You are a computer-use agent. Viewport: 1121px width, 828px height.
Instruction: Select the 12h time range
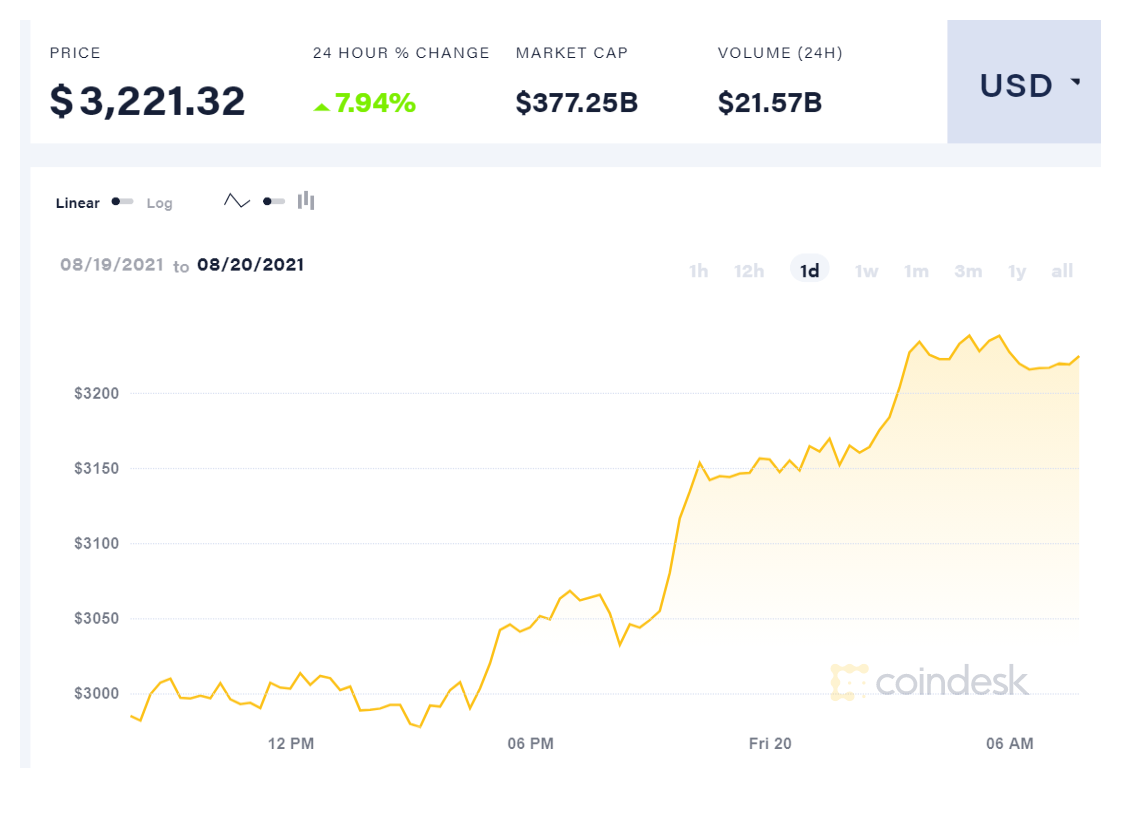click(749, 271)
